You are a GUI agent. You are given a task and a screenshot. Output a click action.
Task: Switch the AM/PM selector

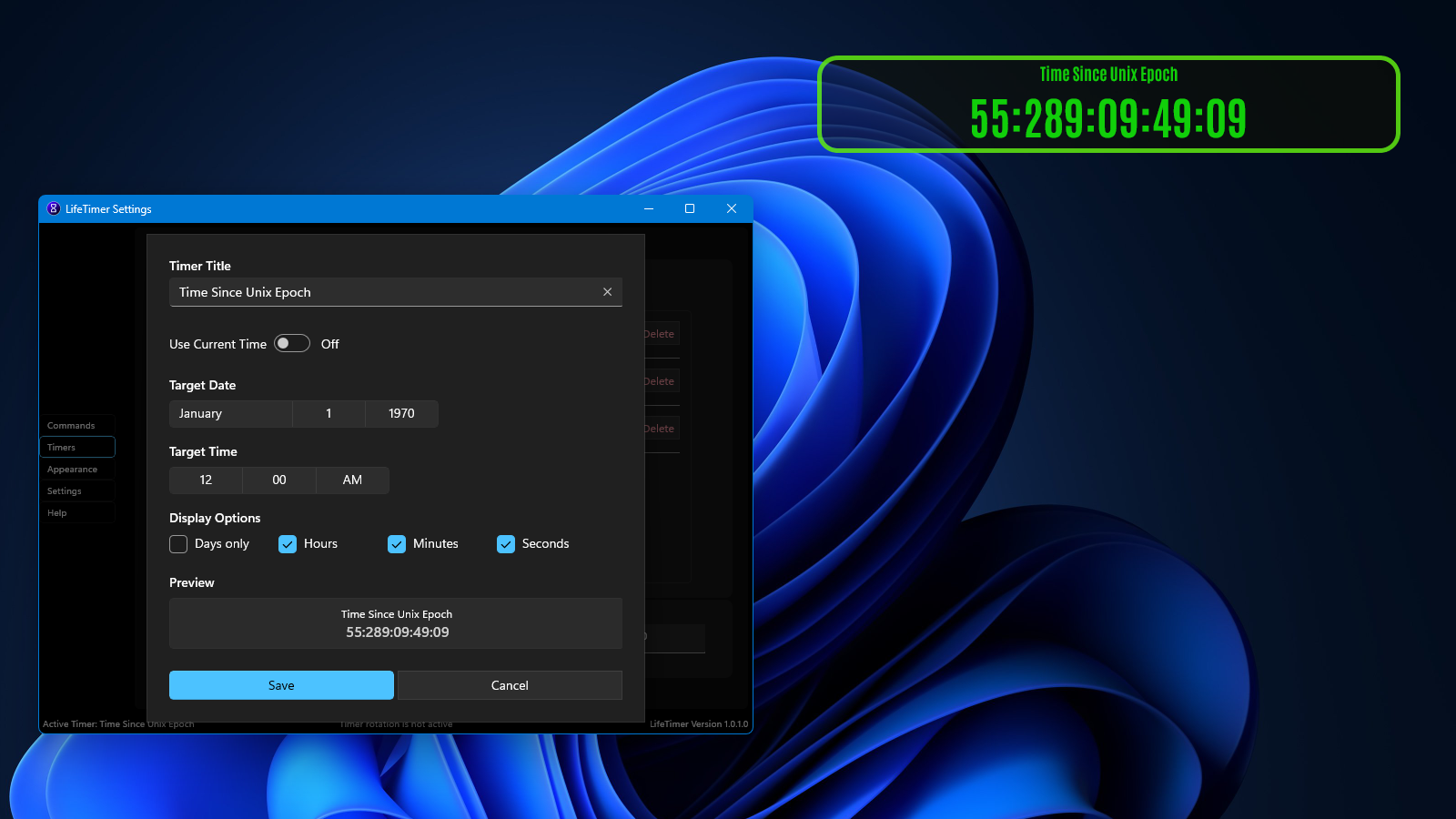[352, 480]
